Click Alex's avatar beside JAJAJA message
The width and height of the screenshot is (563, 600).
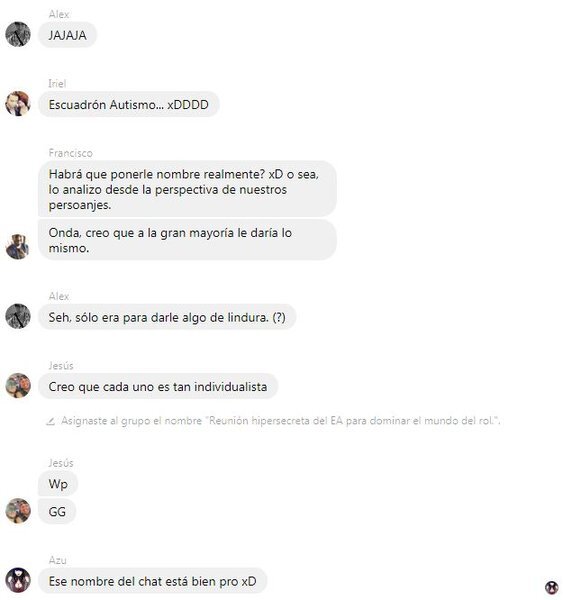point(18,34)
